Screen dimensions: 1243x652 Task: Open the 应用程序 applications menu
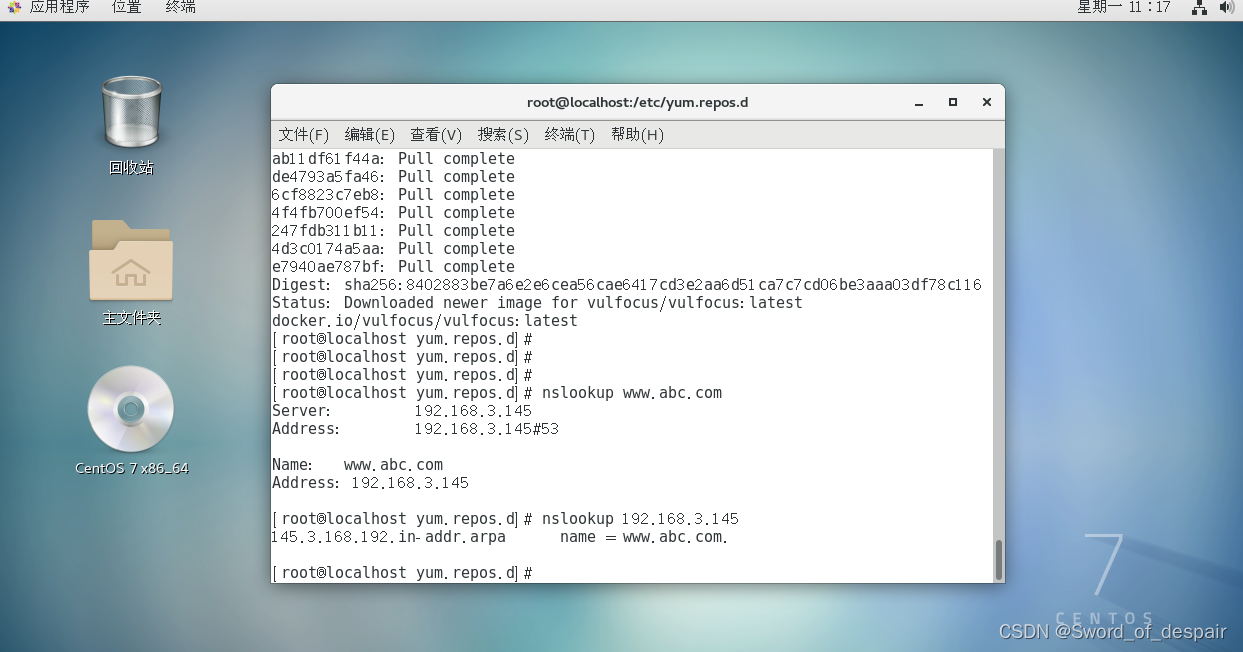click(58, 8)
